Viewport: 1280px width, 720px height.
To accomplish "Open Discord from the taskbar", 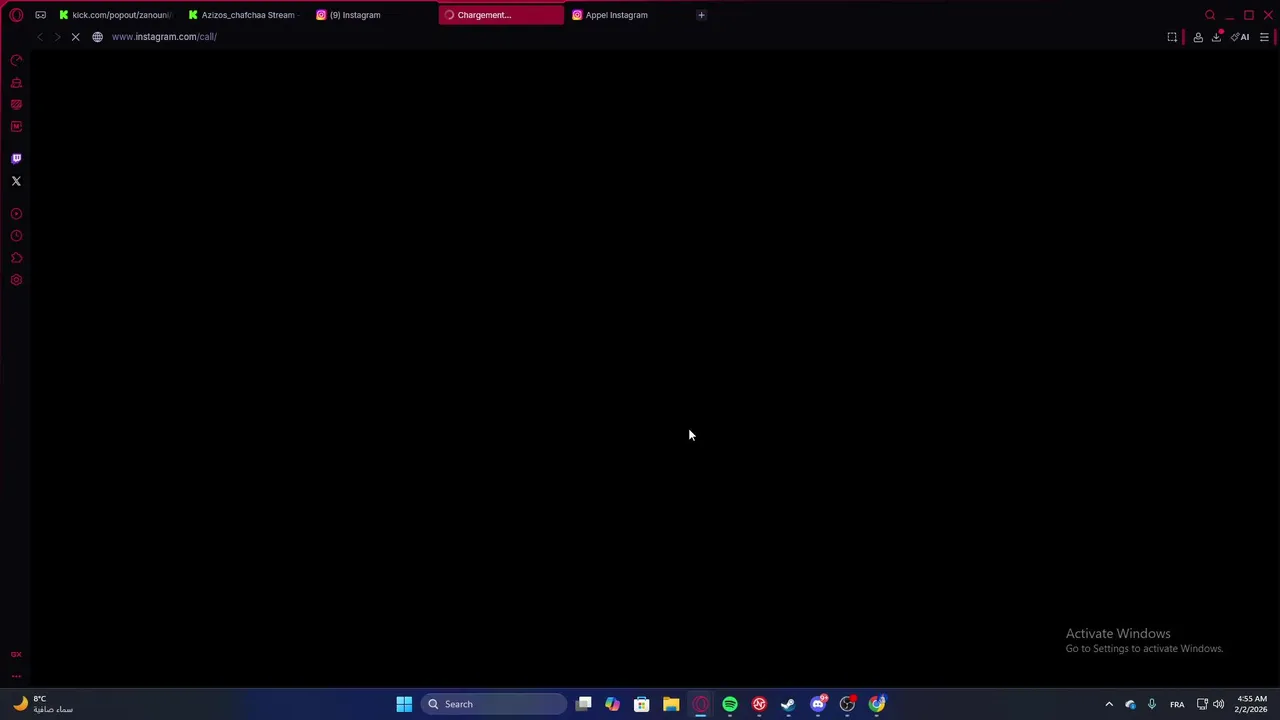I will click(818, 704).
